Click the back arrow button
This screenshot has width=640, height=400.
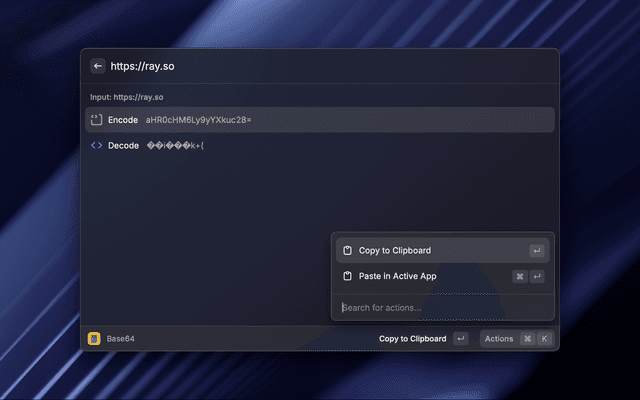point(98,66)
